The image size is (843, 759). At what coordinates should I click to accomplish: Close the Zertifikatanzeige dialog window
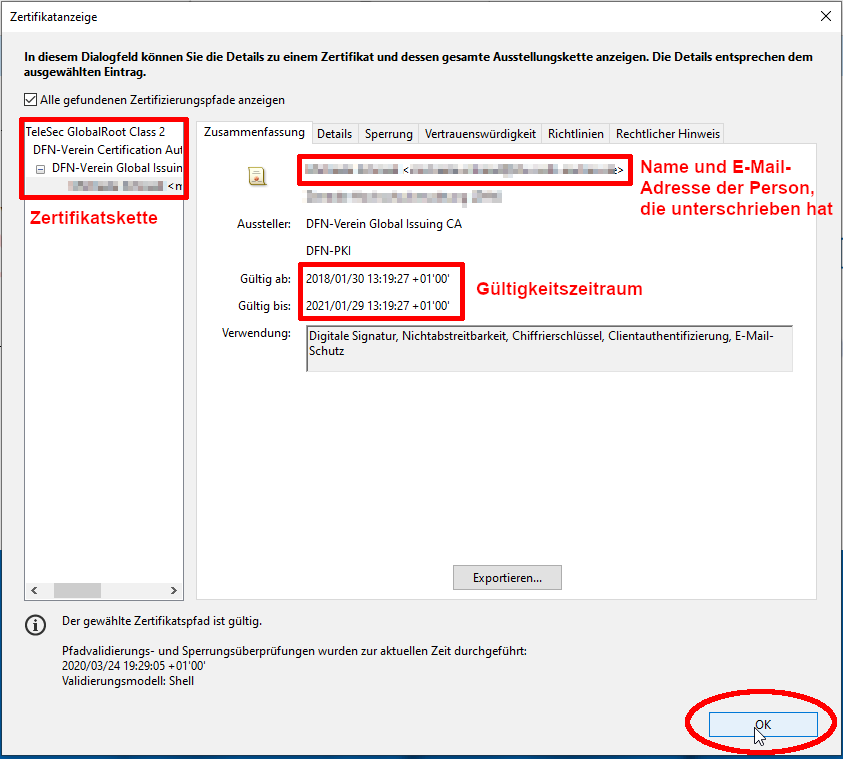pyautogui.click(x=825, y=16)
